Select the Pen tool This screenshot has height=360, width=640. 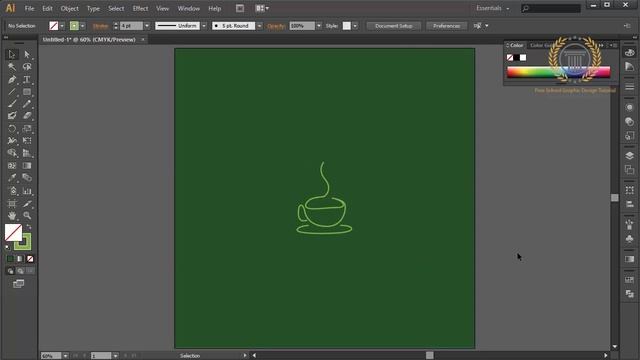pyautogui.click(x=11, y=79)
